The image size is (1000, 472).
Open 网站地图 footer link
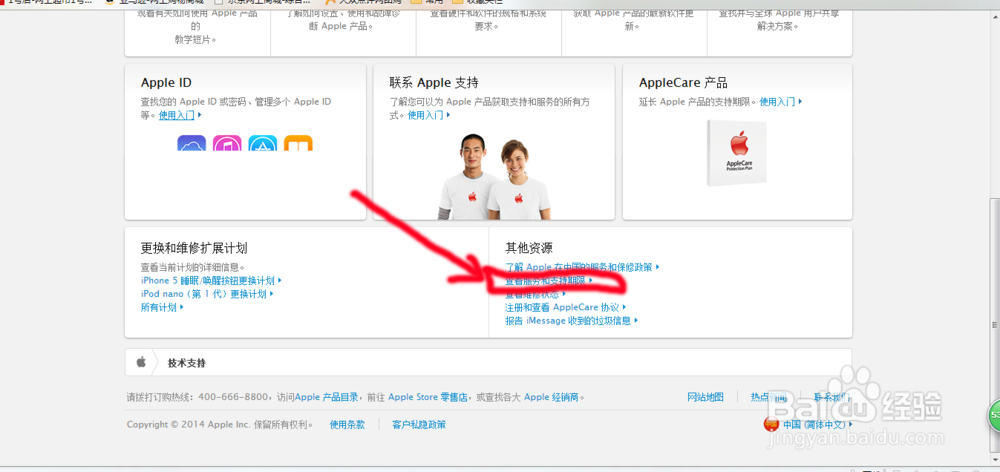[x=705, y=397]
